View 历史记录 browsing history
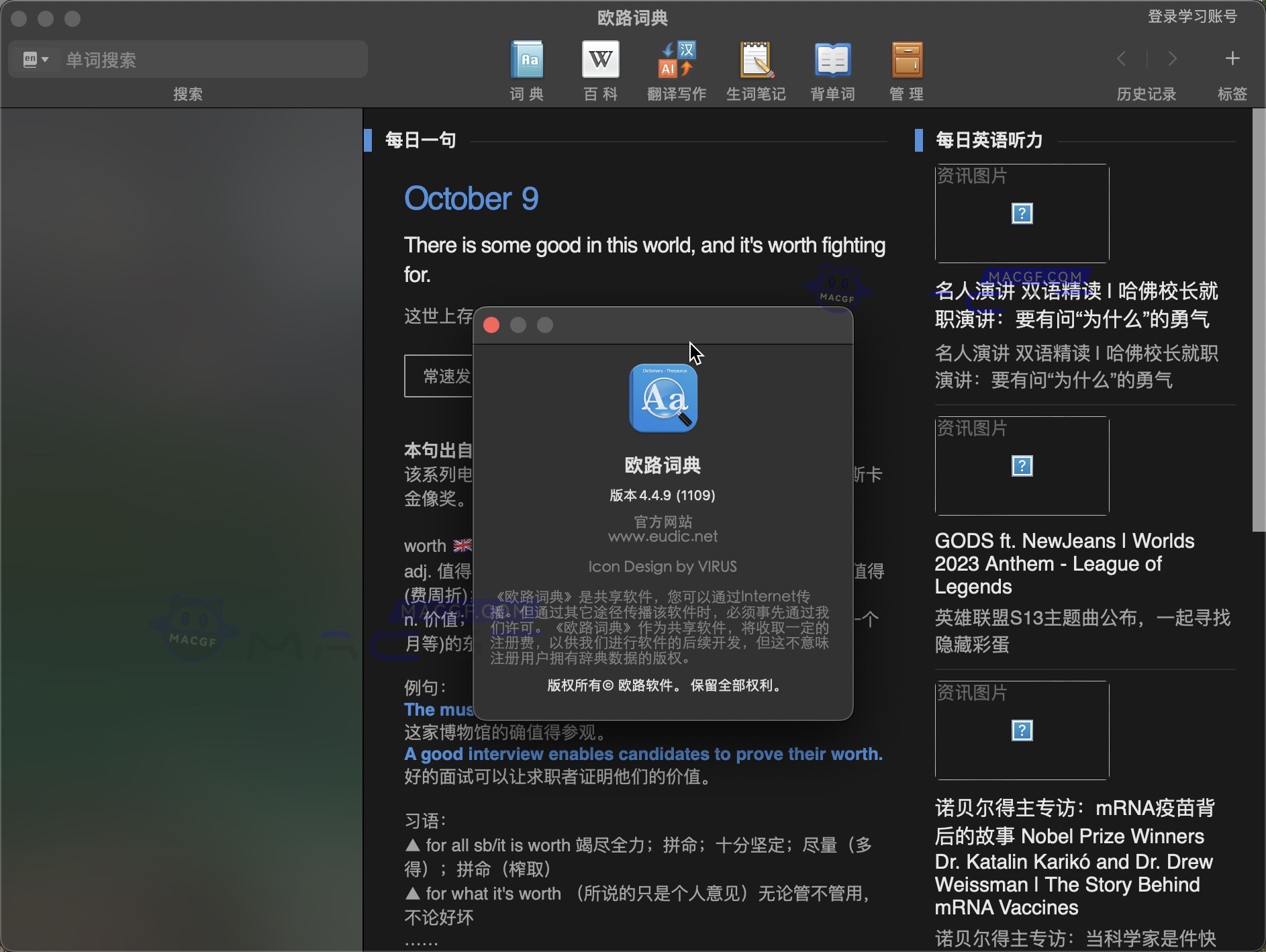This screenshot has height=952, width=1266. [1146, 94]
